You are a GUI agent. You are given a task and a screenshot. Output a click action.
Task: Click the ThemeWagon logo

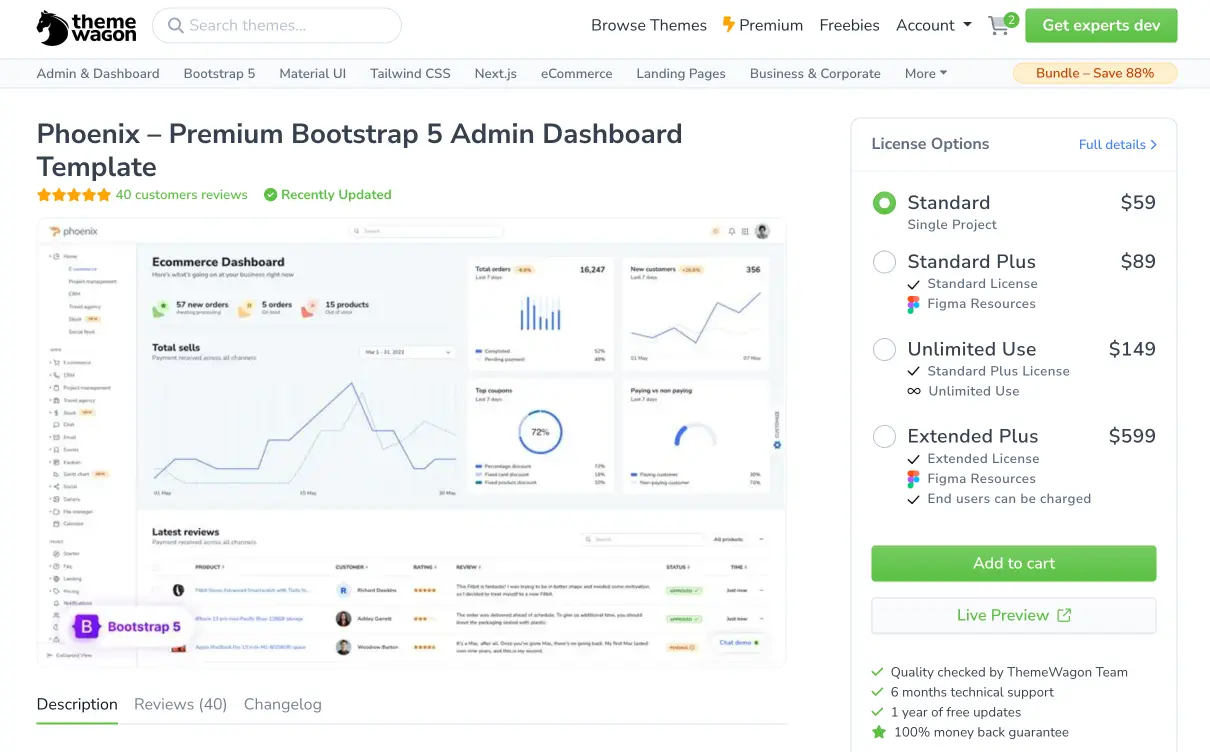pyautogui.click(x=87, y=27)
